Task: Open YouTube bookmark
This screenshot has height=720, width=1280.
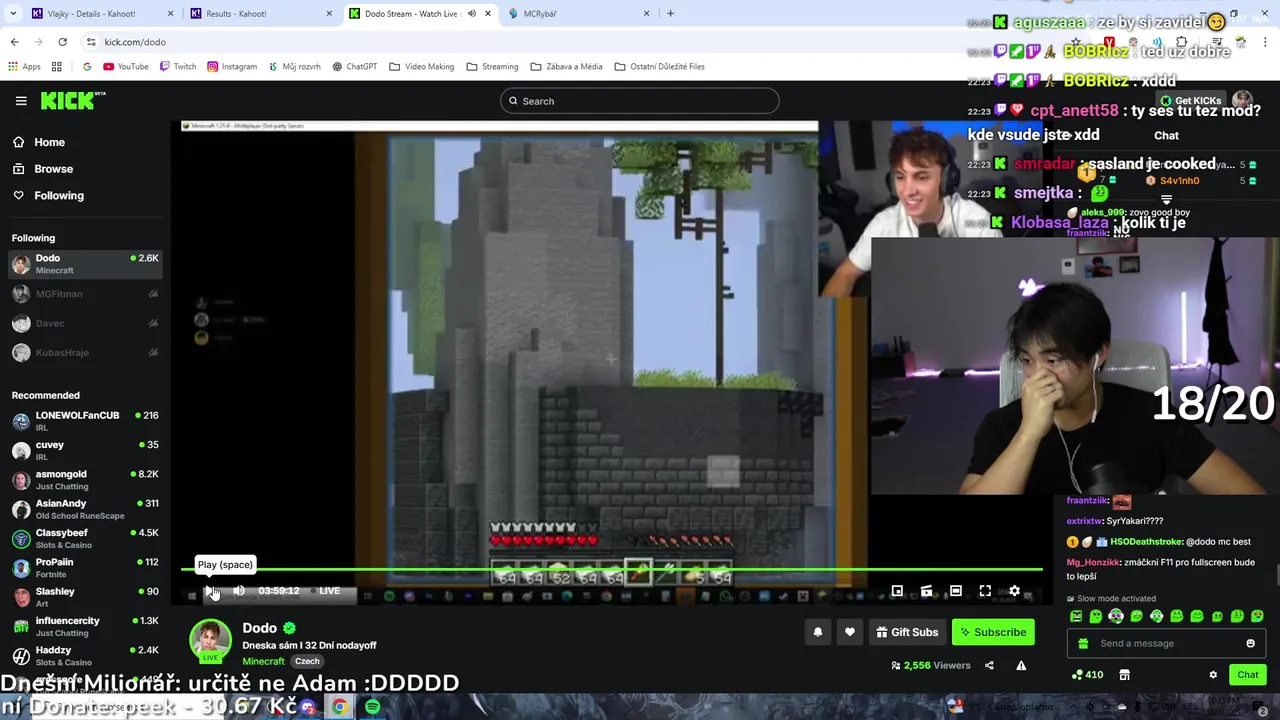Action: [x=125, y=67]
